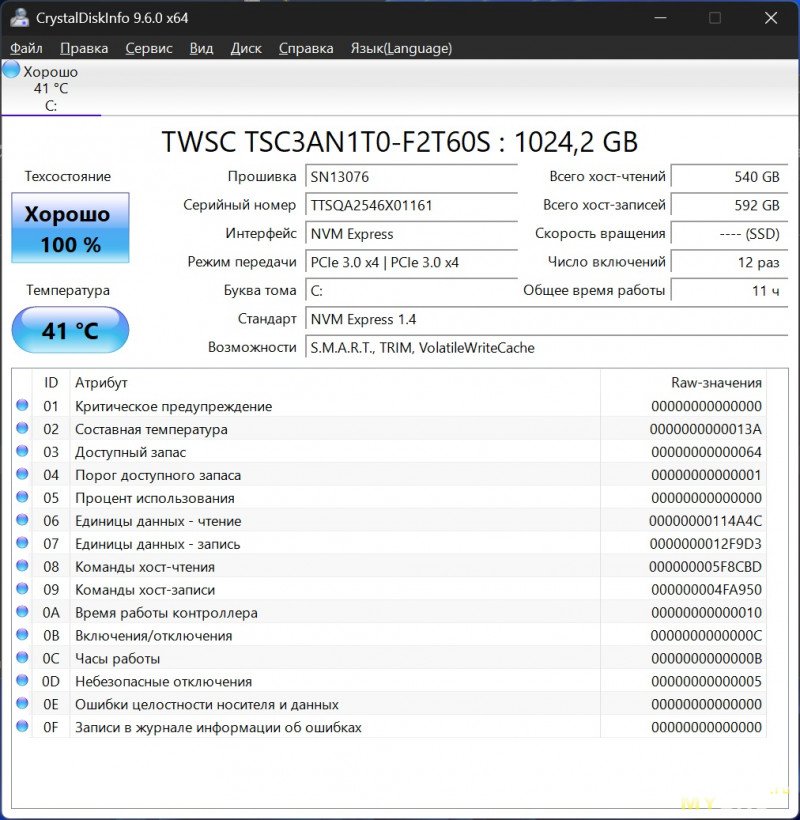Click status orb for attribute 04
This screenshot has width=800, height=820.
click(22, 474)
